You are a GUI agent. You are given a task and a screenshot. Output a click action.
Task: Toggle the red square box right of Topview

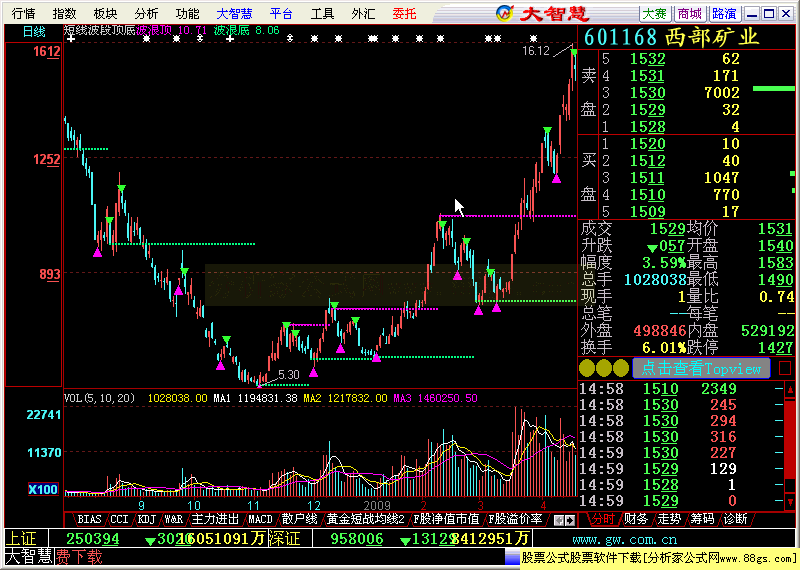(785, 367)
